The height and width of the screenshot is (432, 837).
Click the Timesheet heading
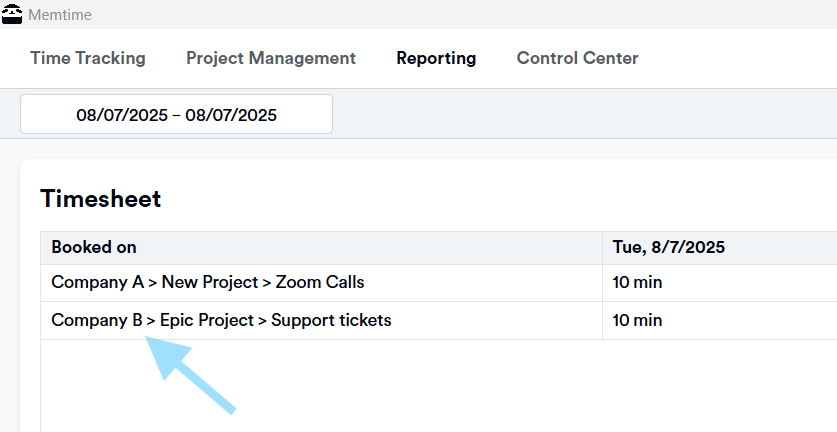tap(101, 199)
